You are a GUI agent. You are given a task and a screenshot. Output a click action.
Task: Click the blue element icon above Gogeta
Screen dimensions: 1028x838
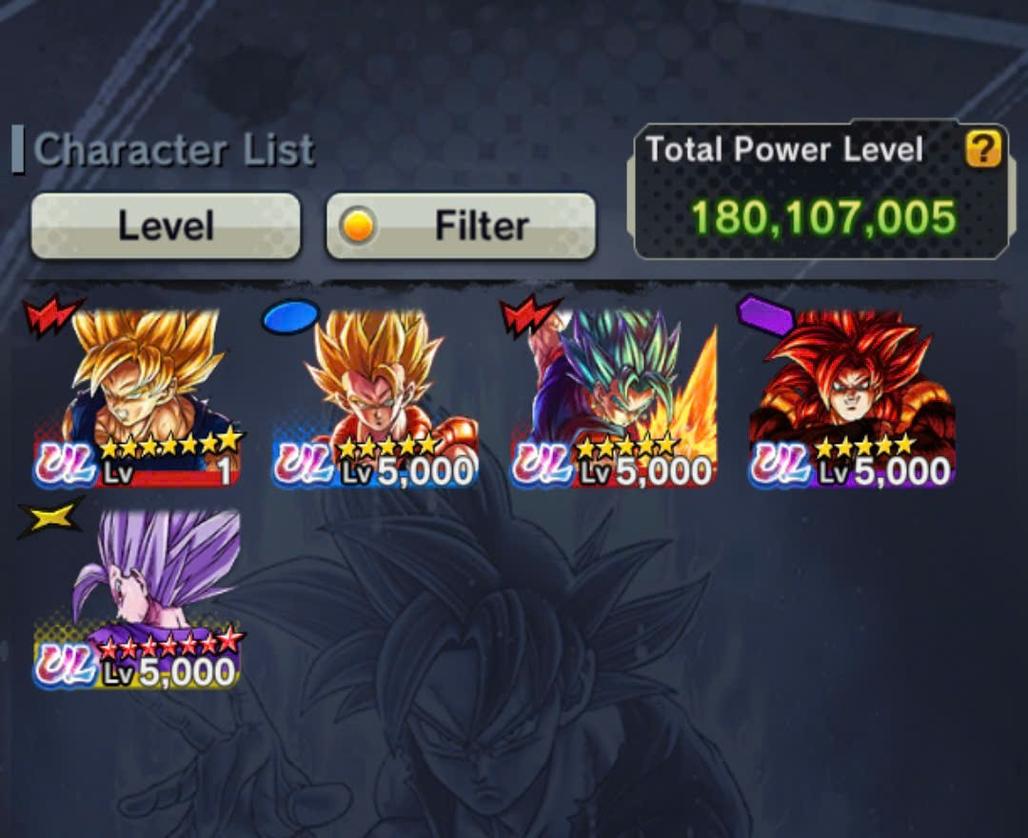tap(290, 317)
